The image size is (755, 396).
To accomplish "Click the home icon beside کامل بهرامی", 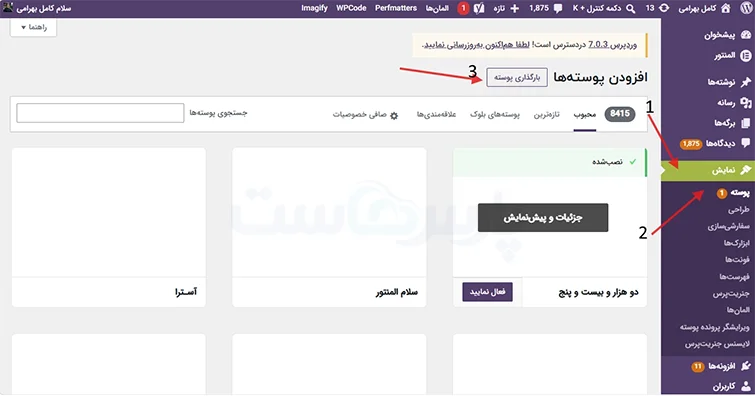I will [726, 8].
